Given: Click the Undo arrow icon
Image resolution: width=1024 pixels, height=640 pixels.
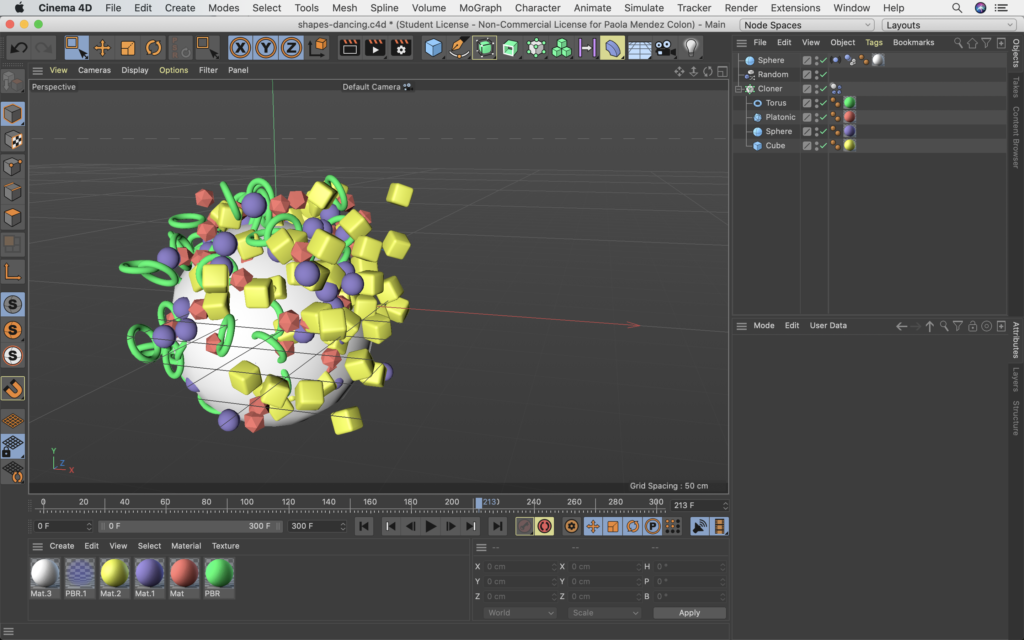Looking at the screenshot, I should [18, 47].
